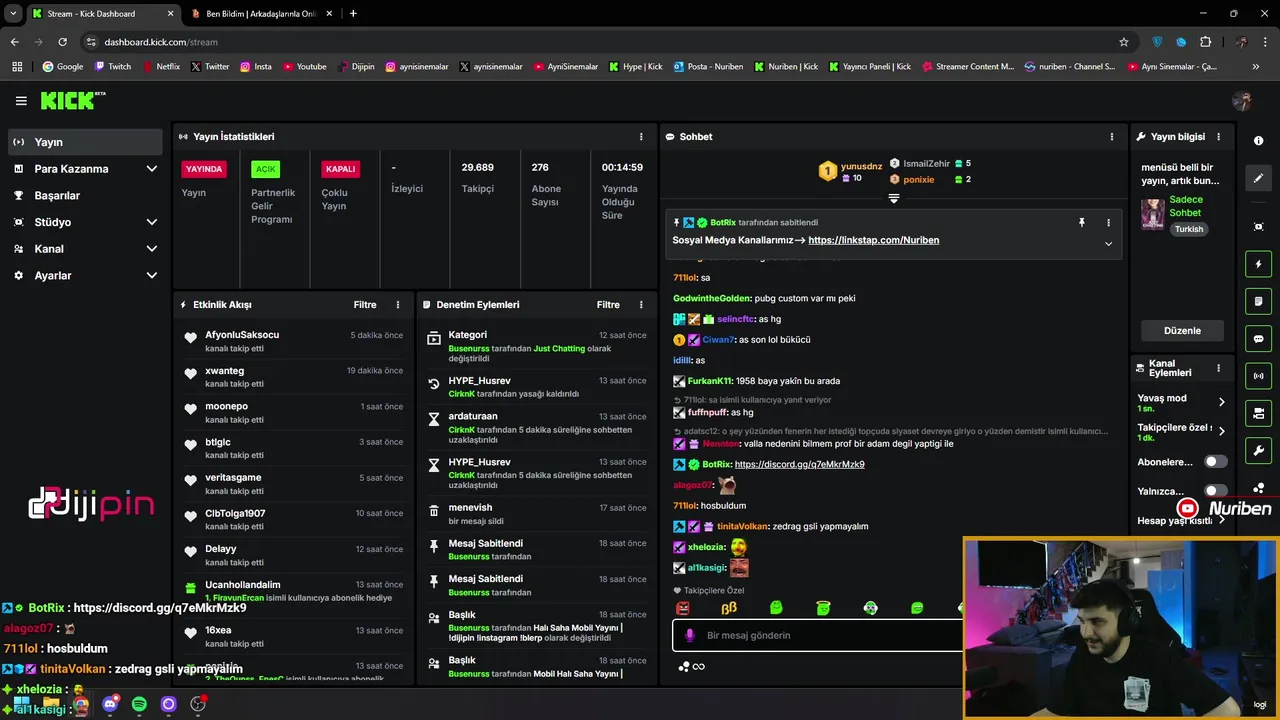Expand the Para Kazanma sidebar section
Screen dimensions: 1280x720
tap(152, 169)
